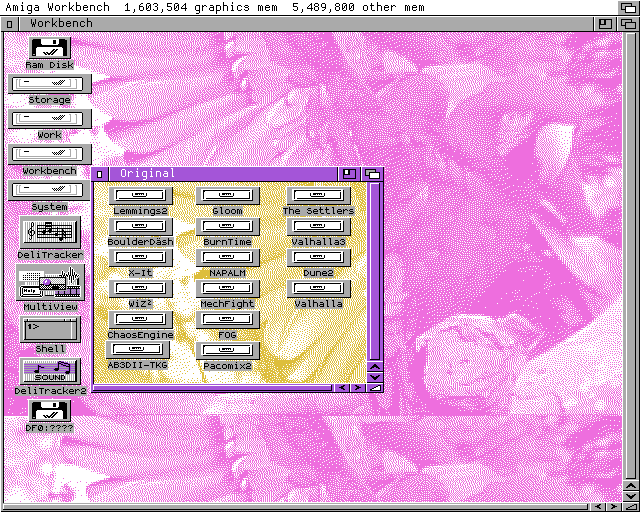Click right arrow in Workbench window scrollbar
Image resolution: width=640 pixels, height=512 pixels.
tap(614, 507)
